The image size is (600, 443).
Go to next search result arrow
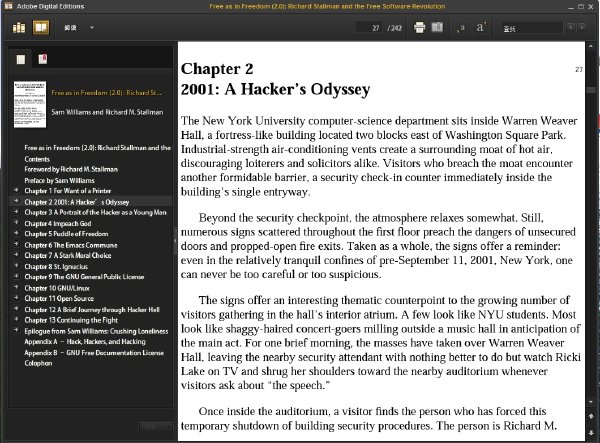coord(582,28)
